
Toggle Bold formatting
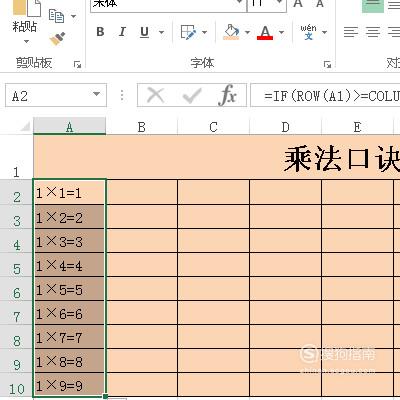coord(100,32)
